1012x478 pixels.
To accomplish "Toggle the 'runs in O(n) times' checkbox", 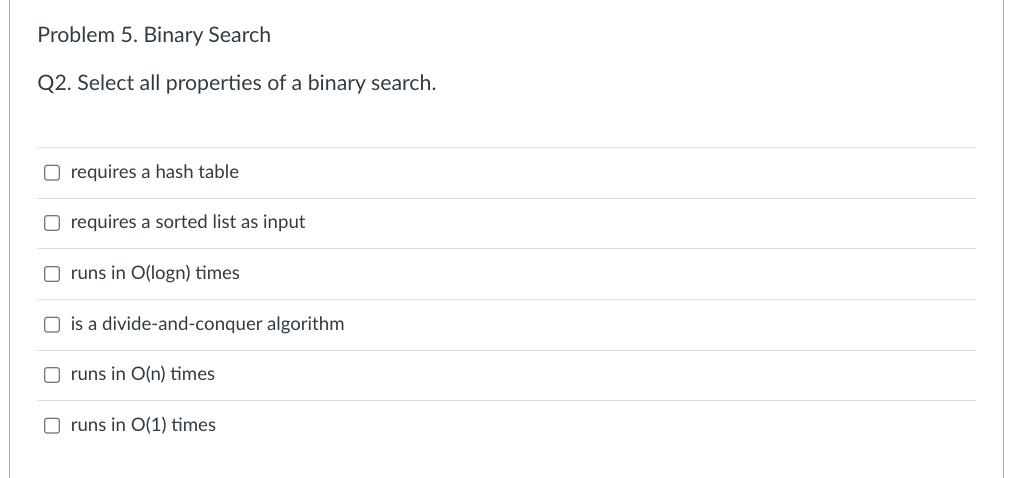I will click(51, 374).
